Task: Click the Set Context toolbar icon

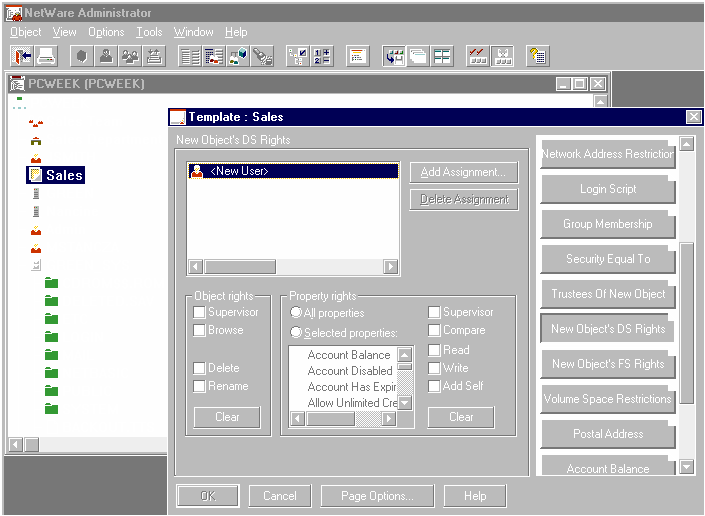Action: coord(358,56)
